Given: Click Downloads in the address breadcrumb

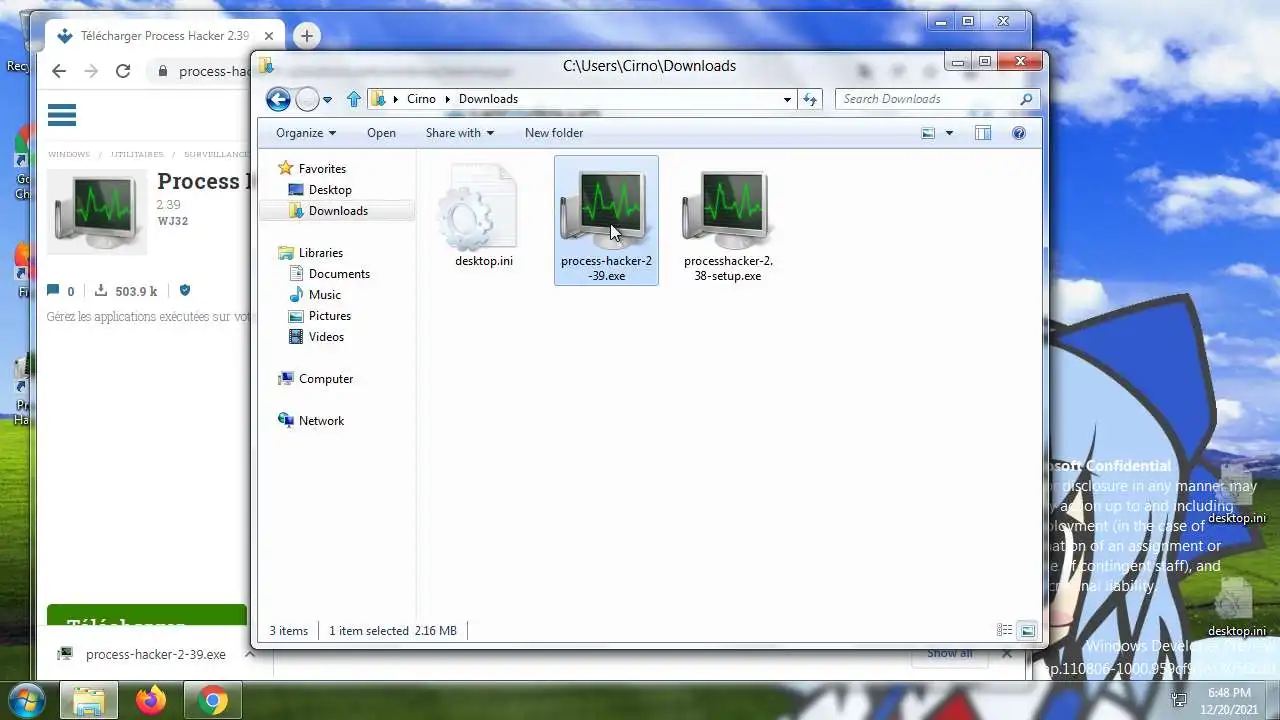Looking at the screenshot, I should pyautogui.click(x=488, y=99).
